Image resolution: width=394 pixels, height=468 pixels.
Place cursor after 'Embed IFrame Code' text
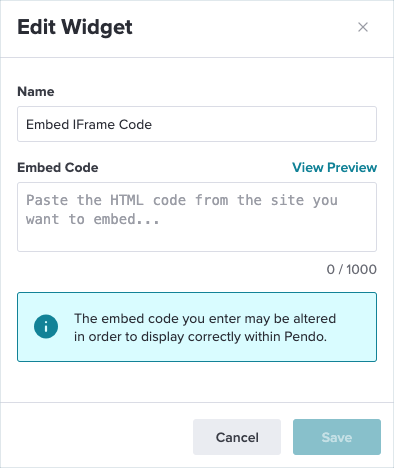point(153,124)
